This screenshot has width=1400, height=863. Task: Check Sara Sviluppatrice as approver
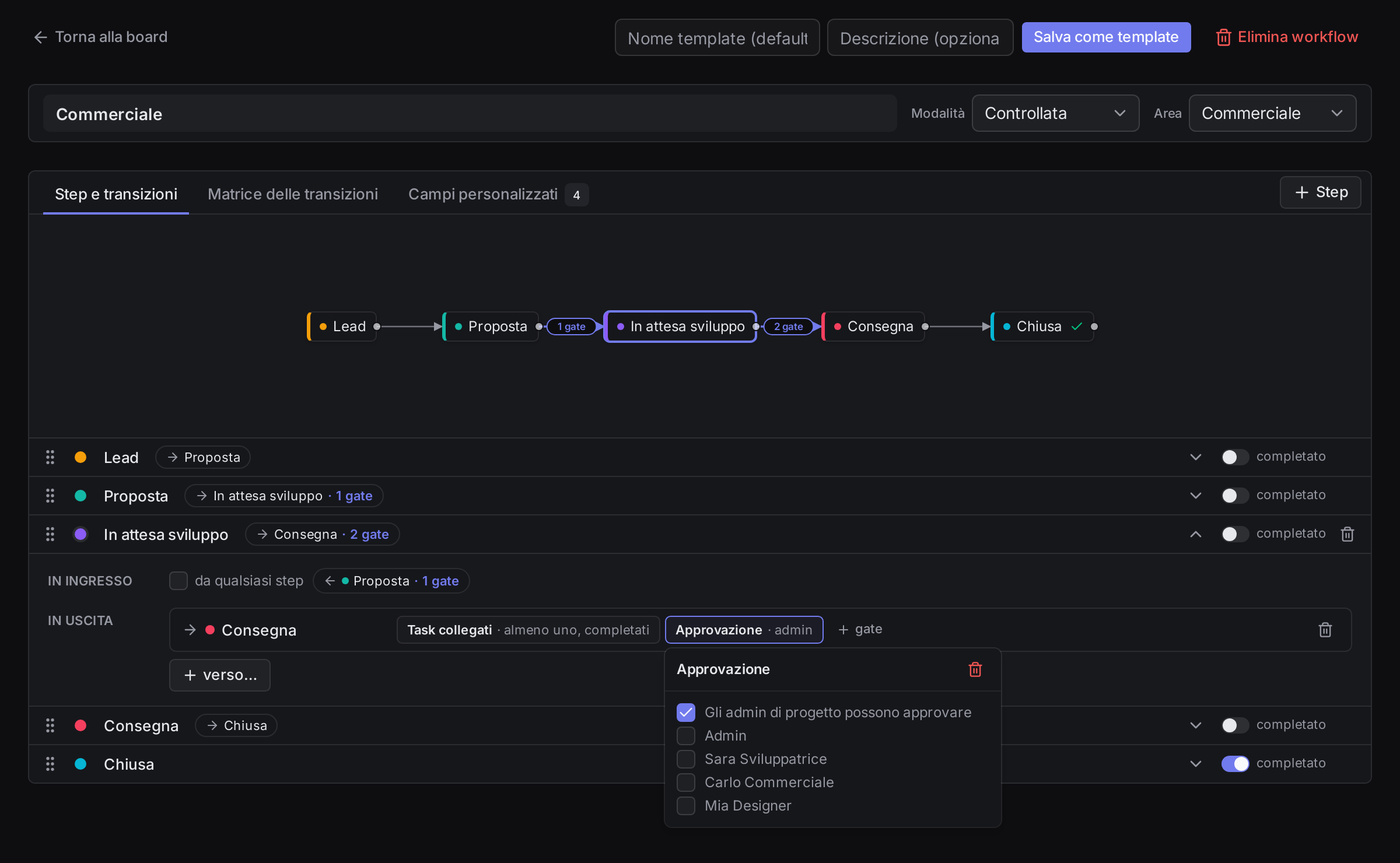click(x=686, y=759)
